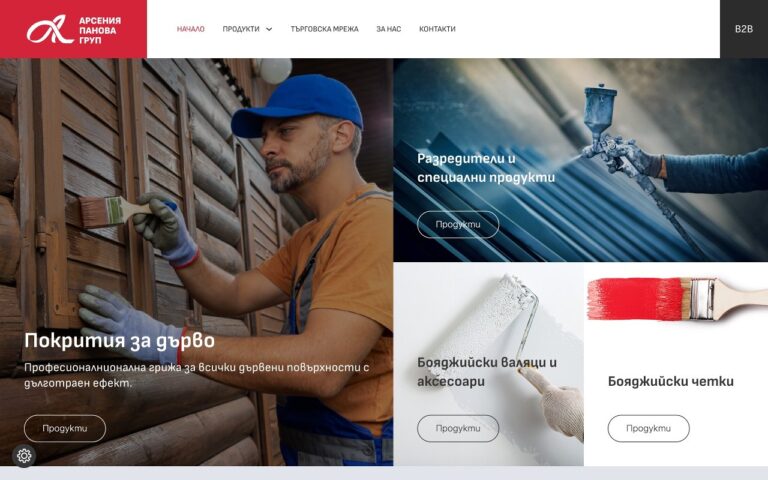Image resolution: width=768 pixels, height=480 pixels.
Task: Open the settings gear icon
Action: pyautogui.click(x=24, y=456)
